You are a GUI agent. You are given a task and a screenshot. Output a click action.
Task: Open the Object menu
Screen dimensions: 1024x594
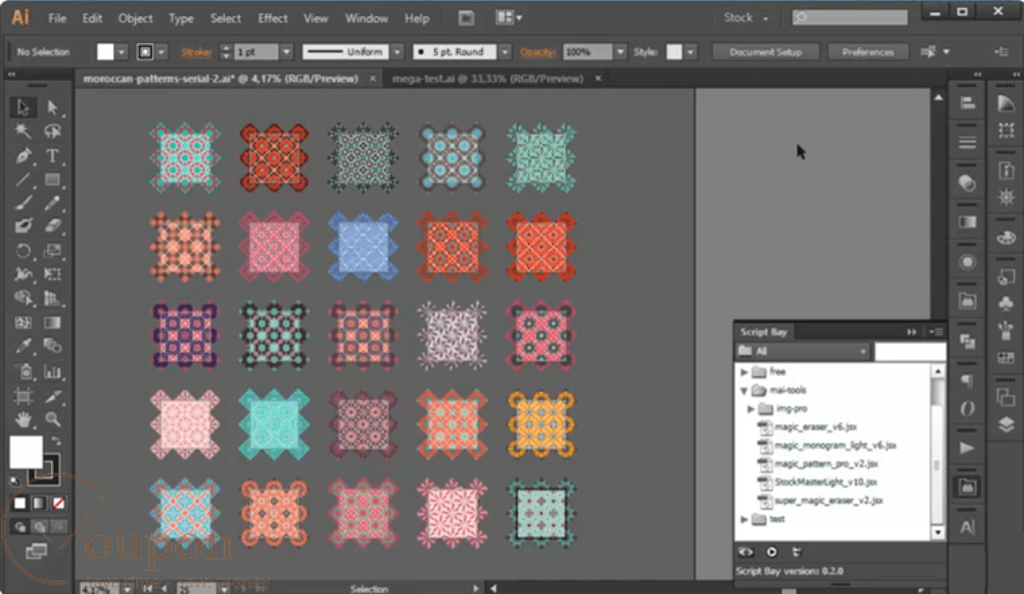[x=135, y=18]
